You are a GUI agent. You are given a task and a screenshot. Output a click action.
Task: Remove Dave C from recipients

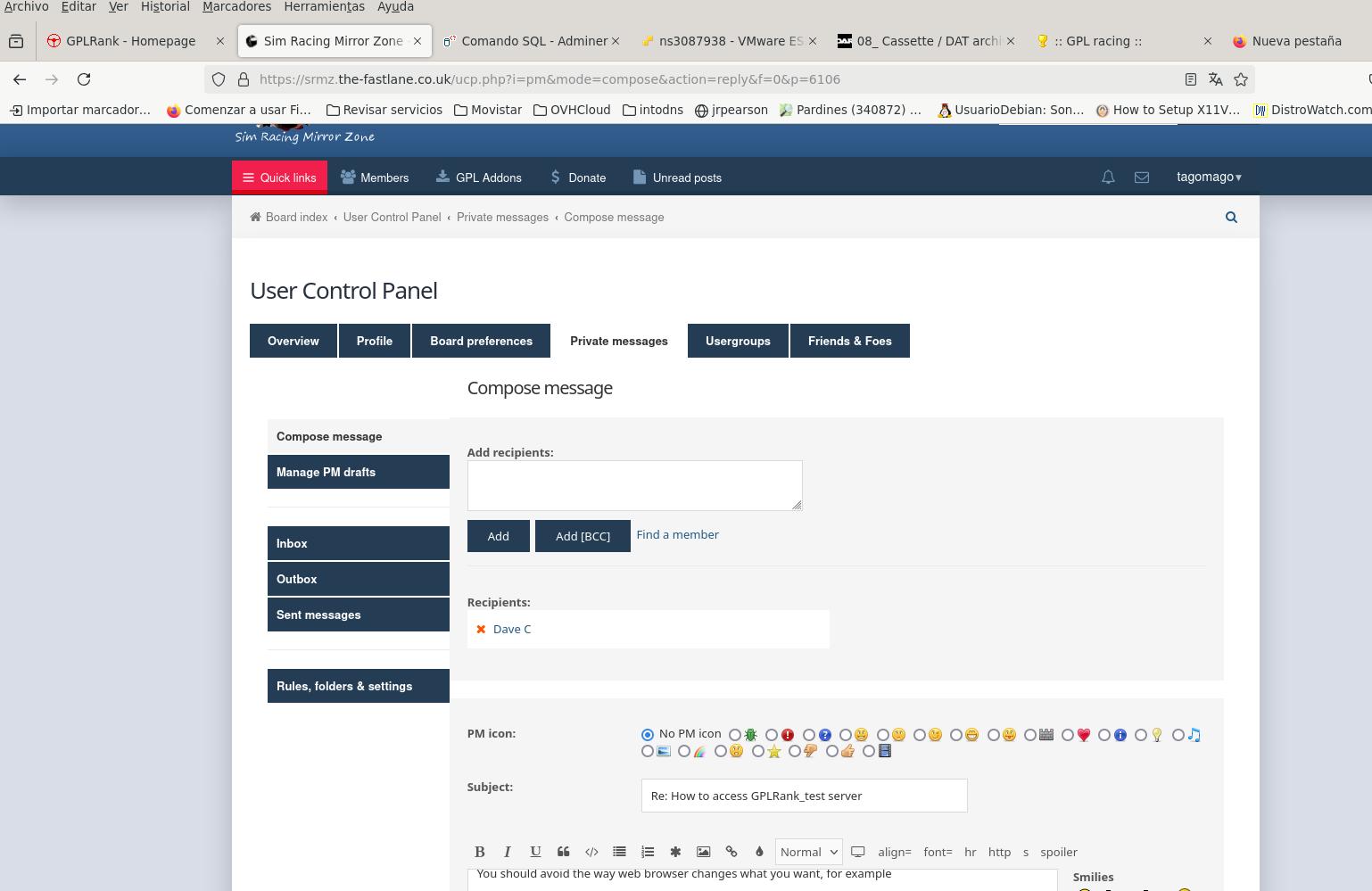pyautogui.click(x=481, y=629)
